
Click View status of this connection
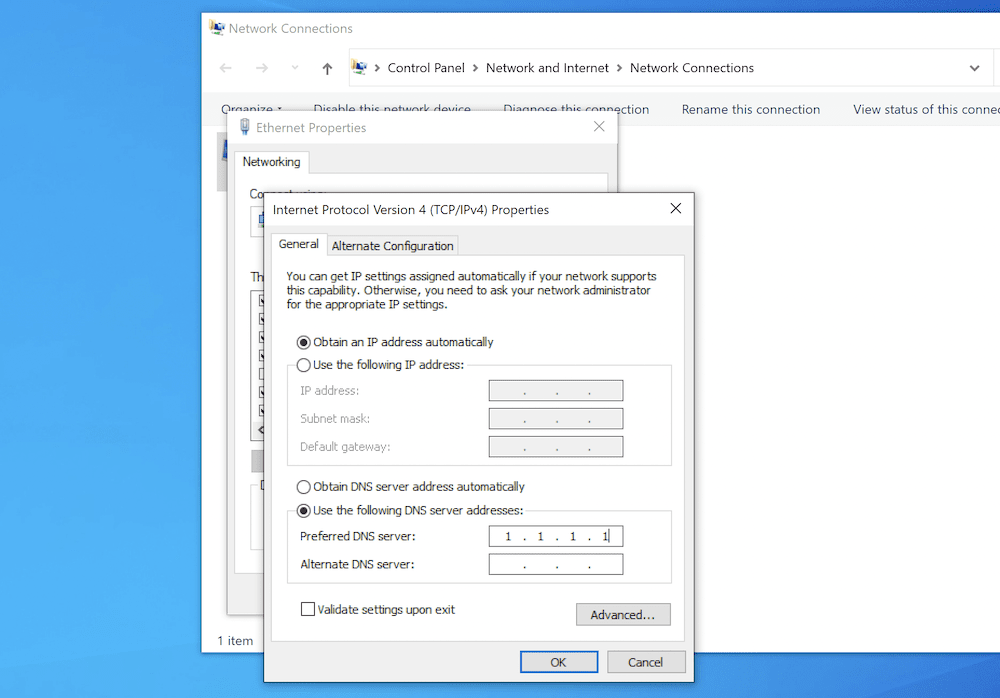tap(926, 109)
